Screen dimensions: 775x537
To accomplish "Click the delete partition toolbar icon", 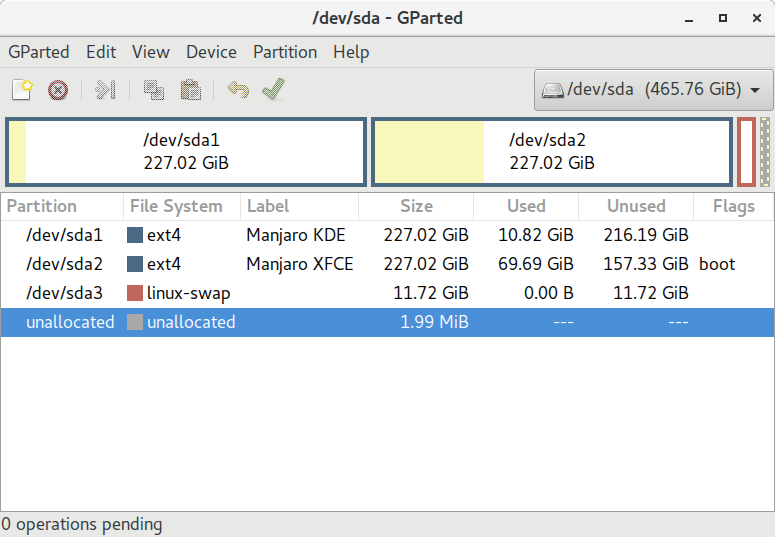I will [58, 90].
